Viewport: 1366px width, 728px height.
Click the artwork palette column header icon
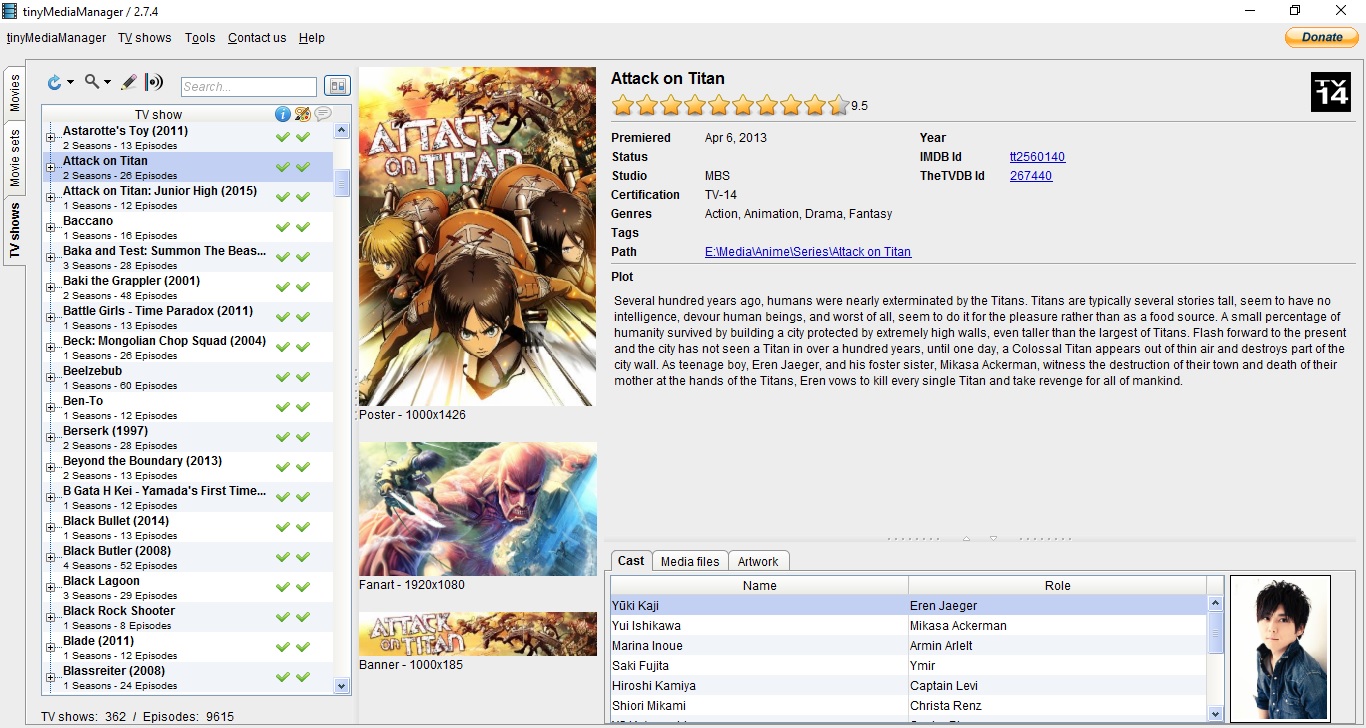(x=302, y=114)
